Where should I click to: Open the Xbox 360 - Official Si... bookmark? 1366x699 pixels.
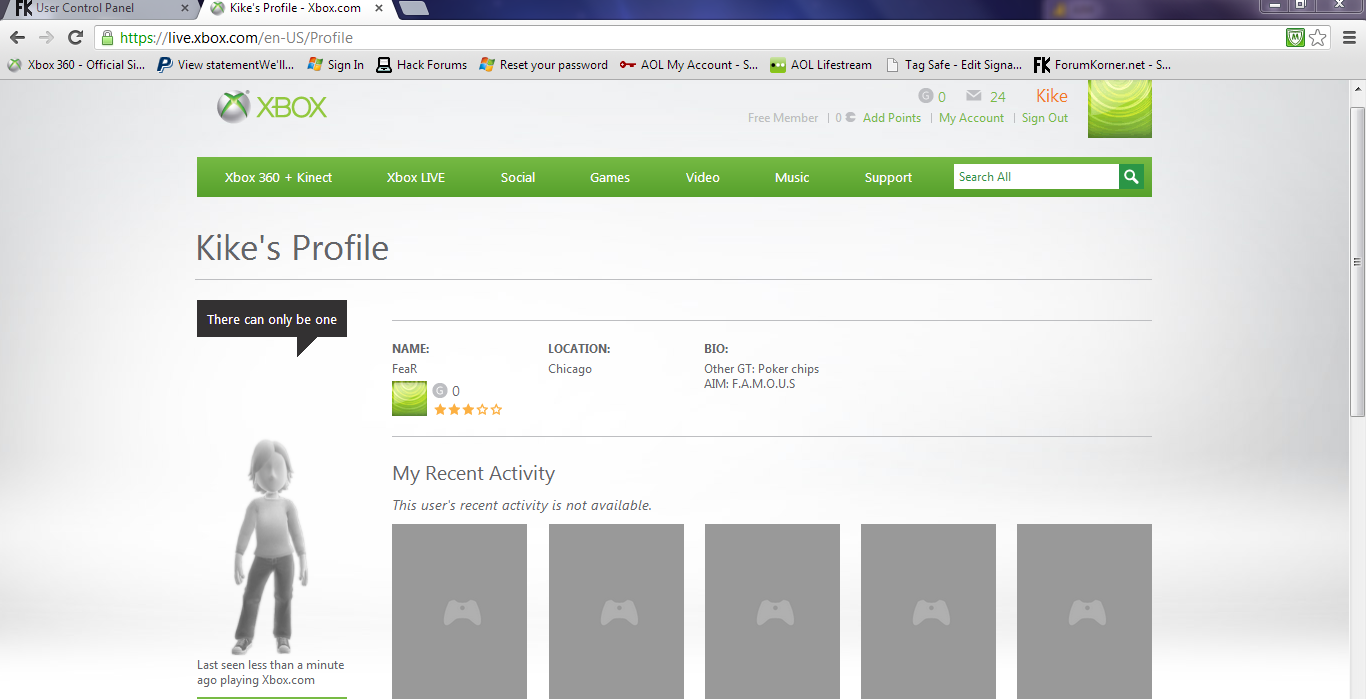(x=76, y=65)
